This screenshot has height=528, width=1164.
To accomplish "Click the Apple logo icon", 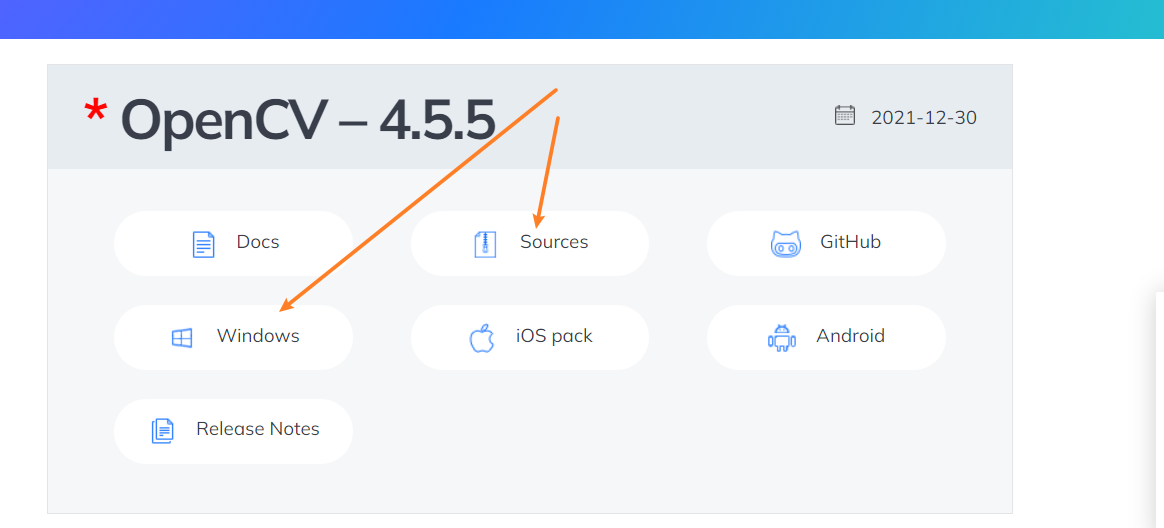I will click(482, 338).
